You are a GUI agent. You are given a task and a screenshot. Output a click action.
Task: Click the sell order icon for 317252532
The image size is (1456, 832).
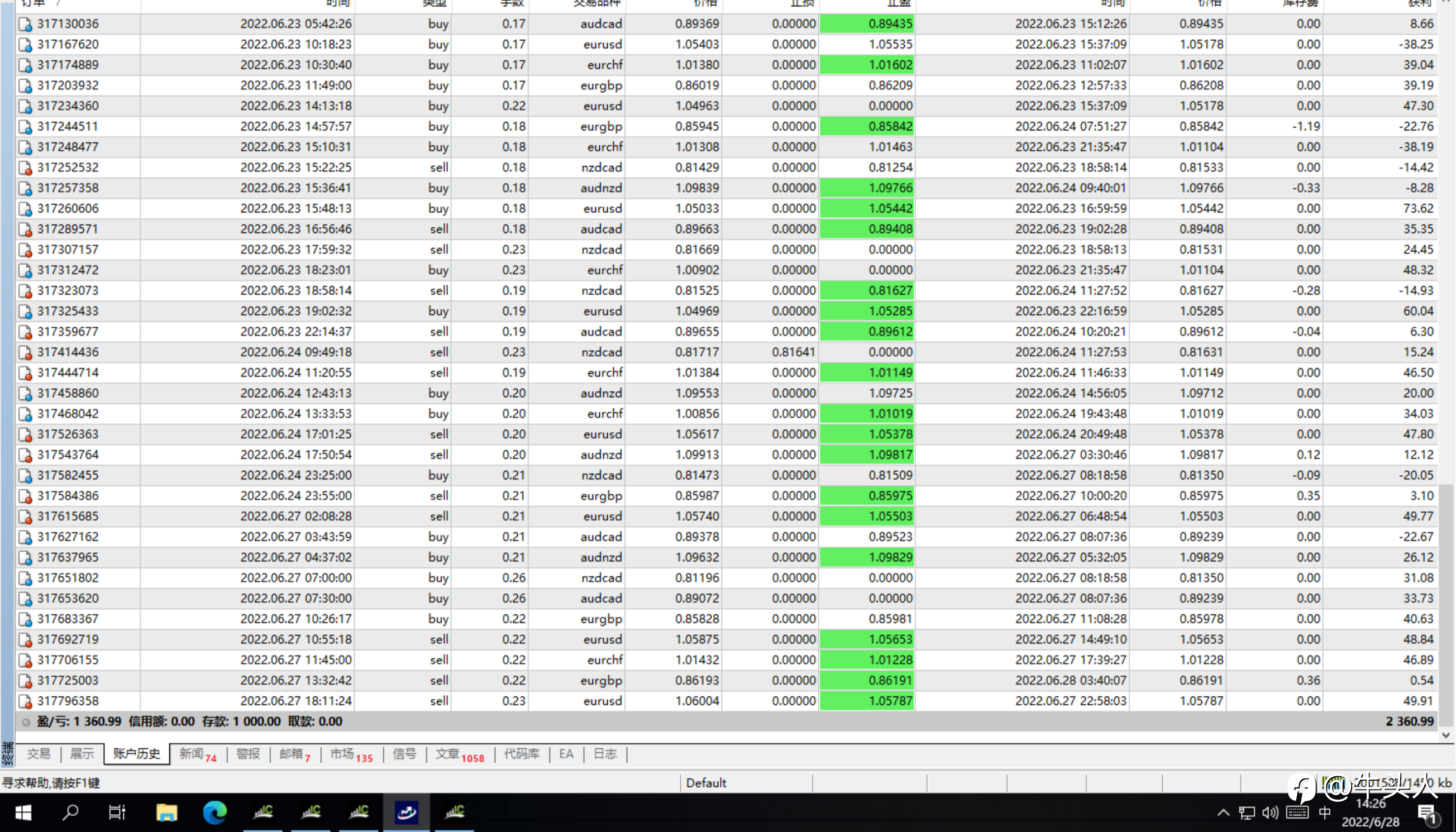(25, 168)
